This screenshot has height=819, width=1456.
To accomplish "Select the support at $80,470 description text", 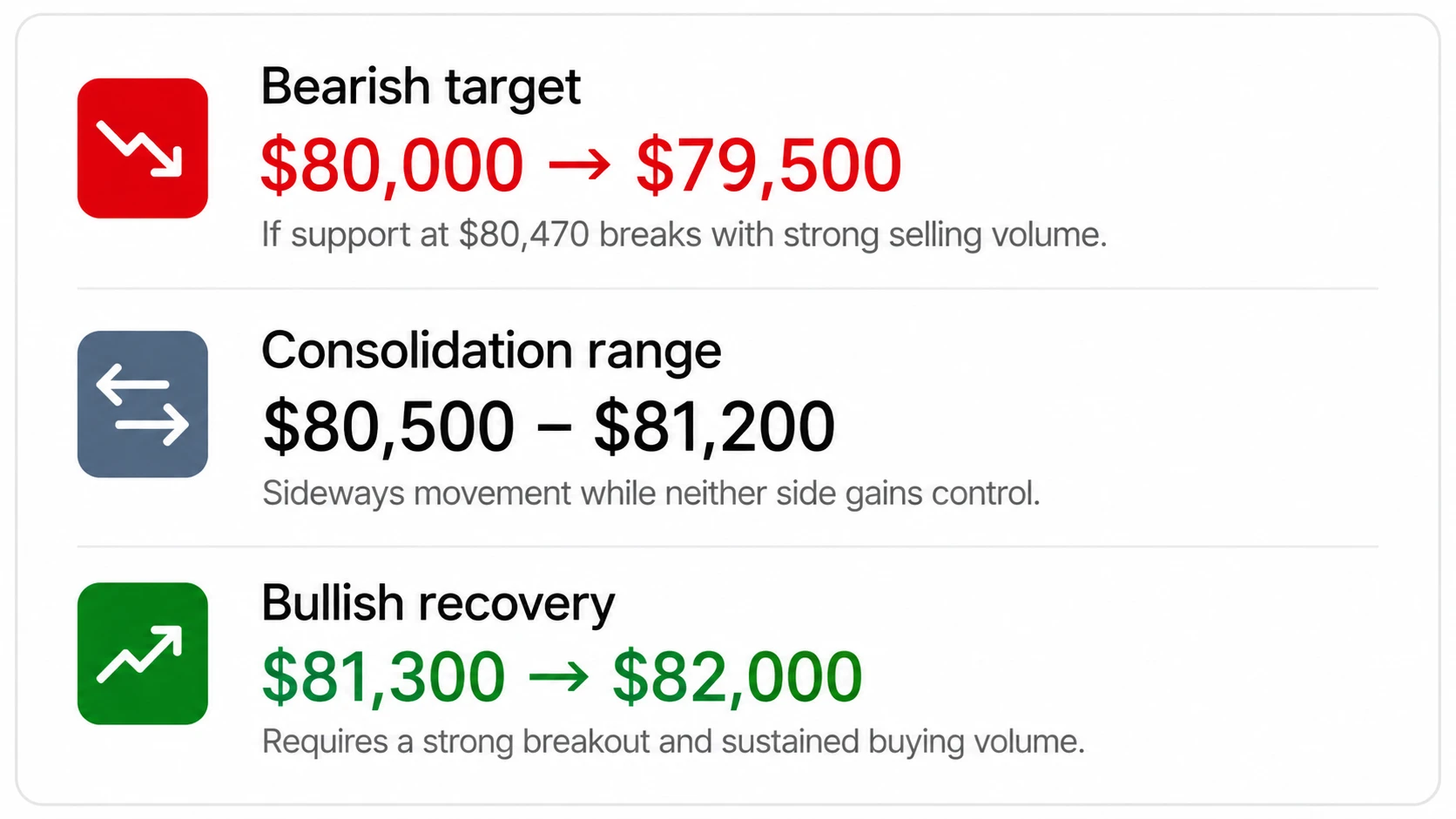I will (684, 235).
